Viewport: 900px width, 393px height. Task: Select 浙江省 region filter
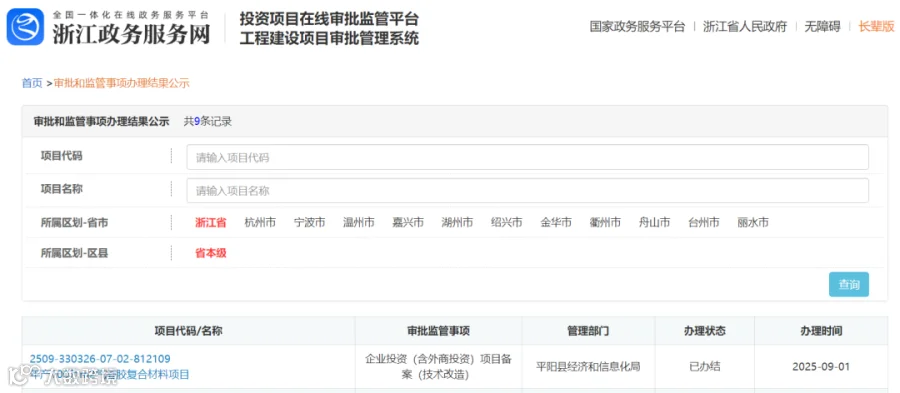pos(211,223)
